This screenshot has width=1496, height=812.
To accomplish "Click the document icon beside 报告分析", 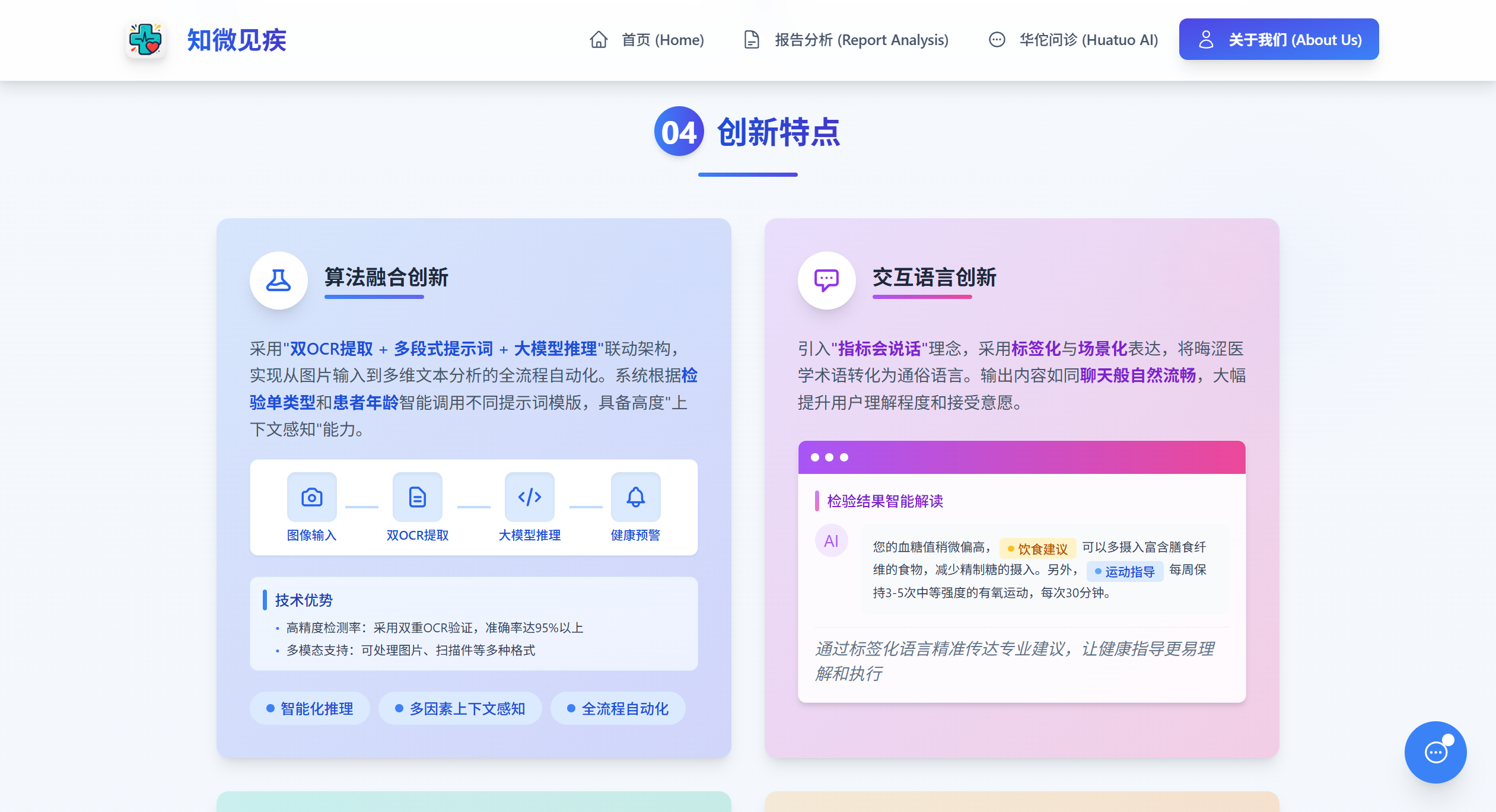I will point(752,40).
